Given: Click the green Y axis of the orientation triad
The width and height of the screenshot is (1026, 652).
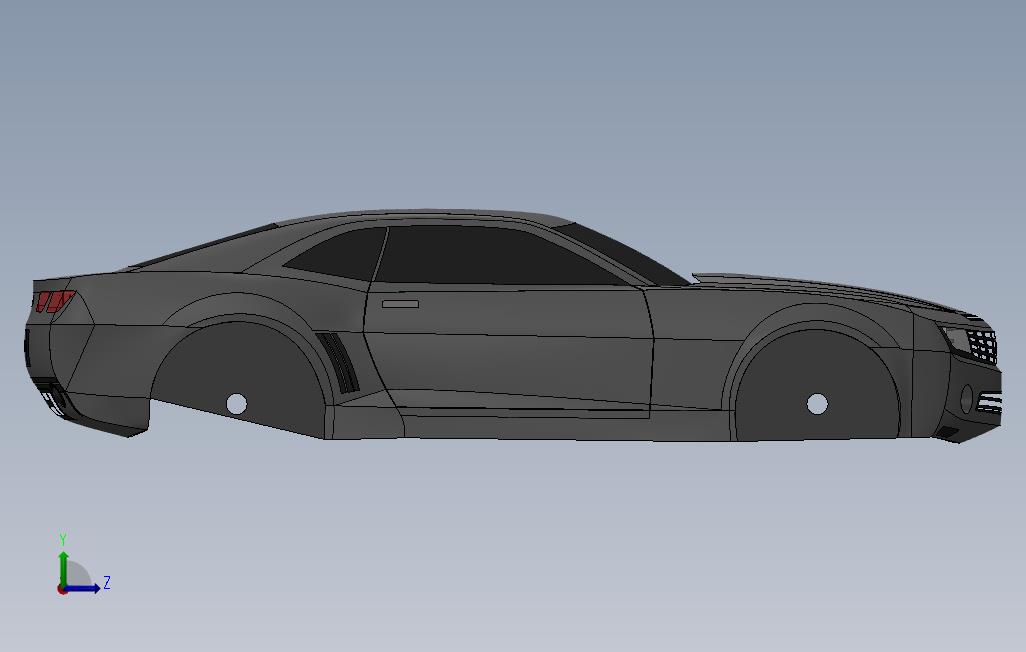Looking at the screenshot, I should coord(63,568).
